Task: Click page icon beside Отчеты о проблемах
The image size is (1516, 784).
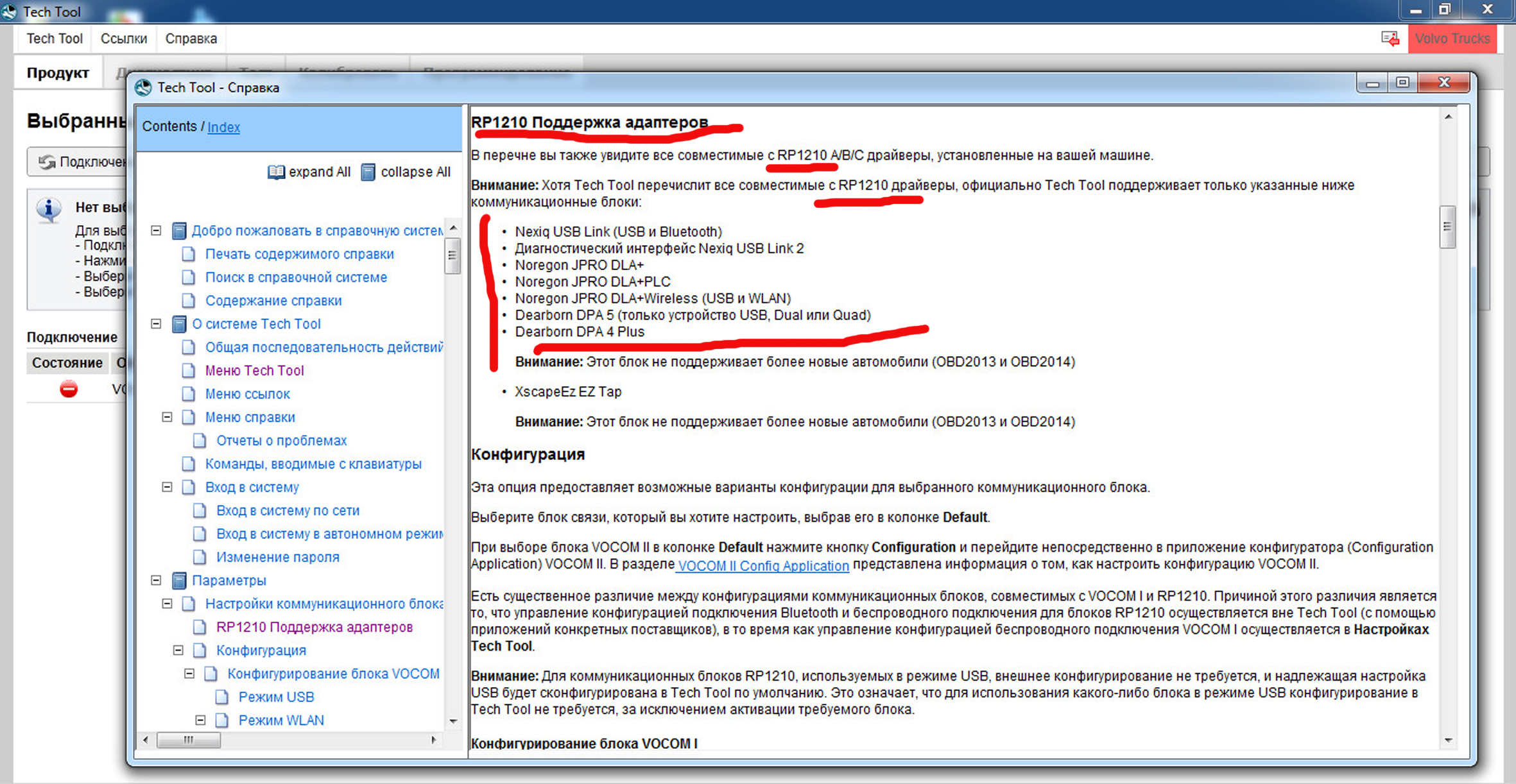Action: click(200, 441)
